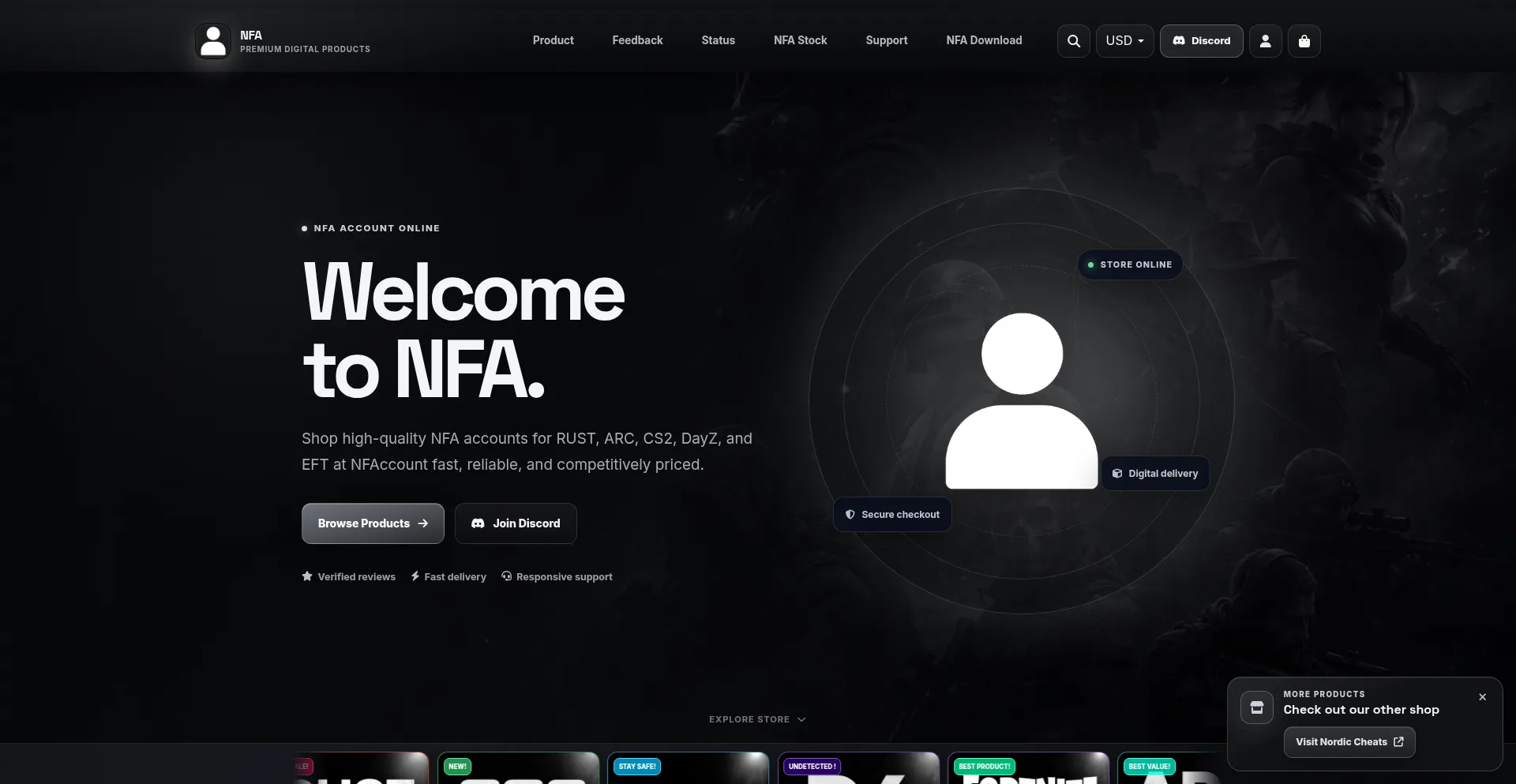Click the Digital delivery box icon
Image resolution: width=1516 pixels, height=784 pixels.
coord(1117,474)
